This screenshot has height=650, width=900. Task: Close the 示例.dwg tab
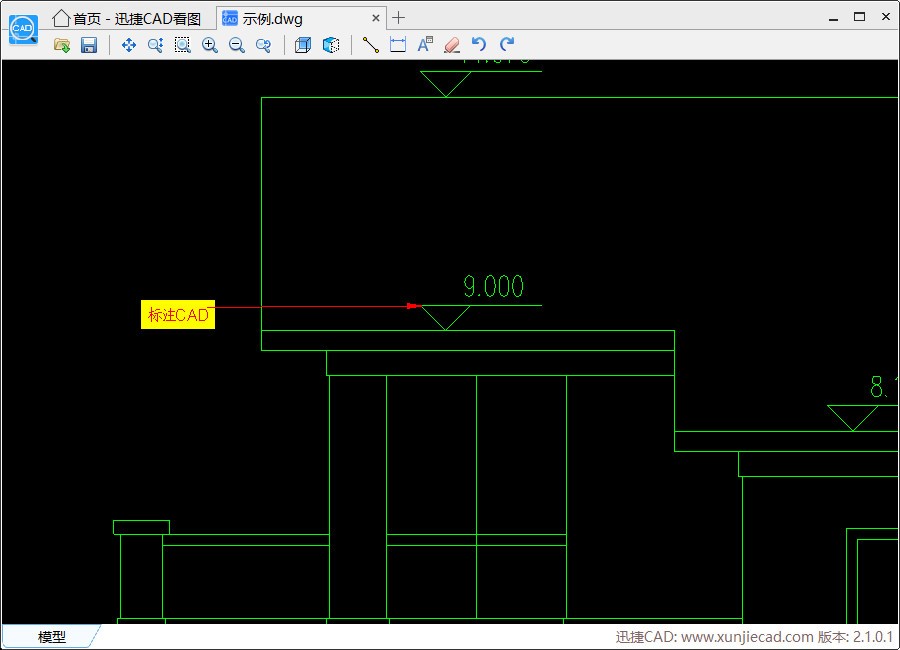click(376, 18)
